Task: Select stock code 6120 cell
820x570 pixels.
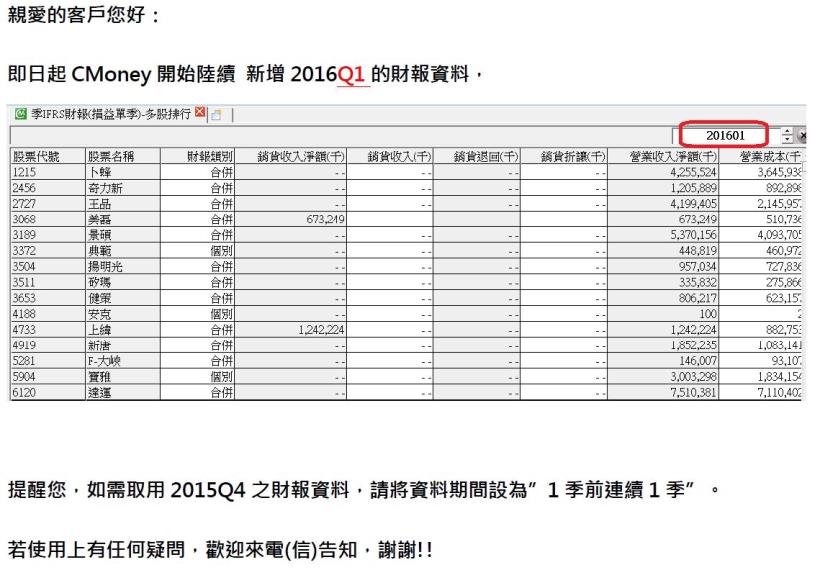Action: pos(48,392)
